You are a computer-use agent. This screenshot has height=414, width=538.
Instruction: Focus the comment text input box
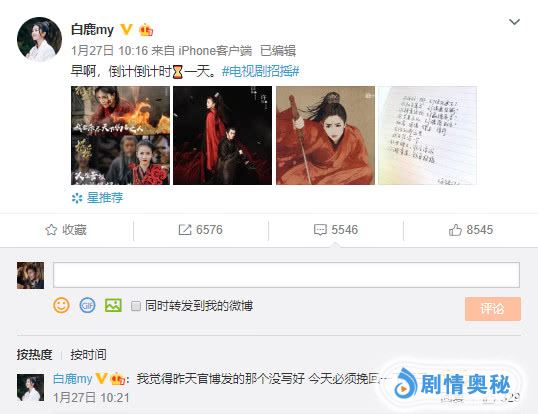tap(286, 275)
